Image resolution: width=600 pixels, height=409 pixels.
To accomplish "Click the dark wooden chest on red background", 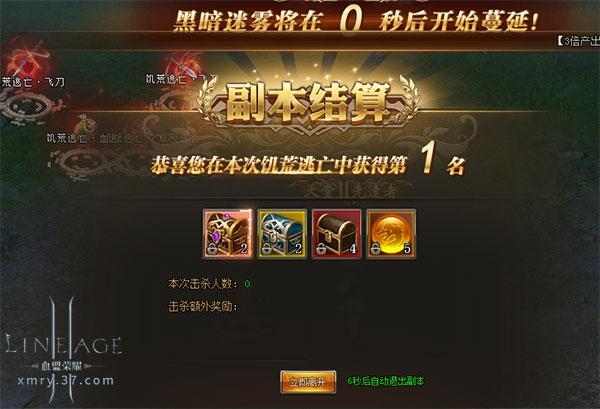I will (337, 234).
